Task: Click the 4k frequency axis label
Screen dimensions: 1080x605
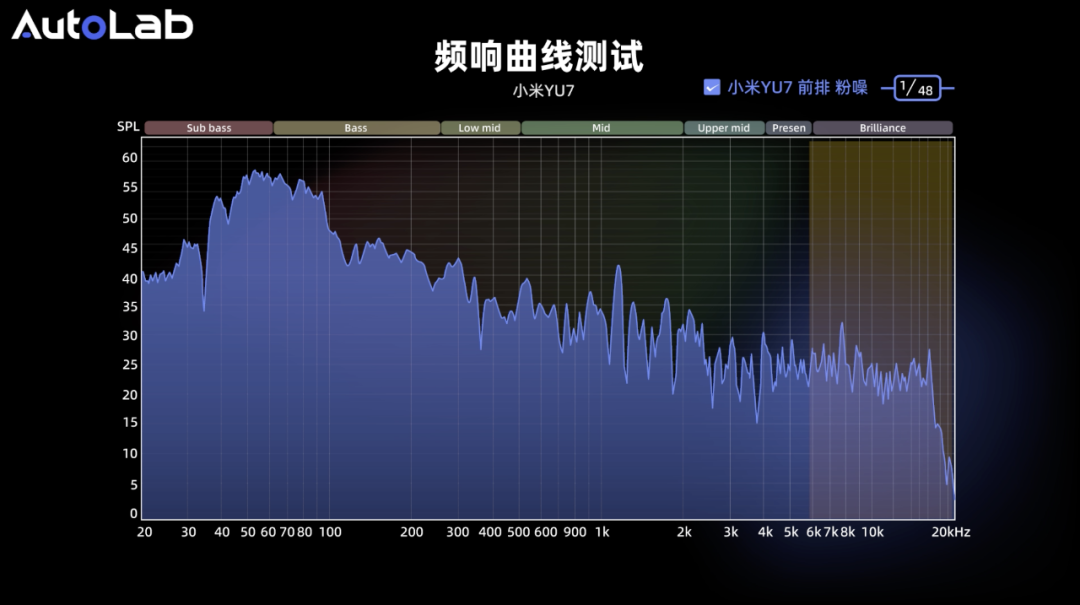Action: [x=765, y=532]
